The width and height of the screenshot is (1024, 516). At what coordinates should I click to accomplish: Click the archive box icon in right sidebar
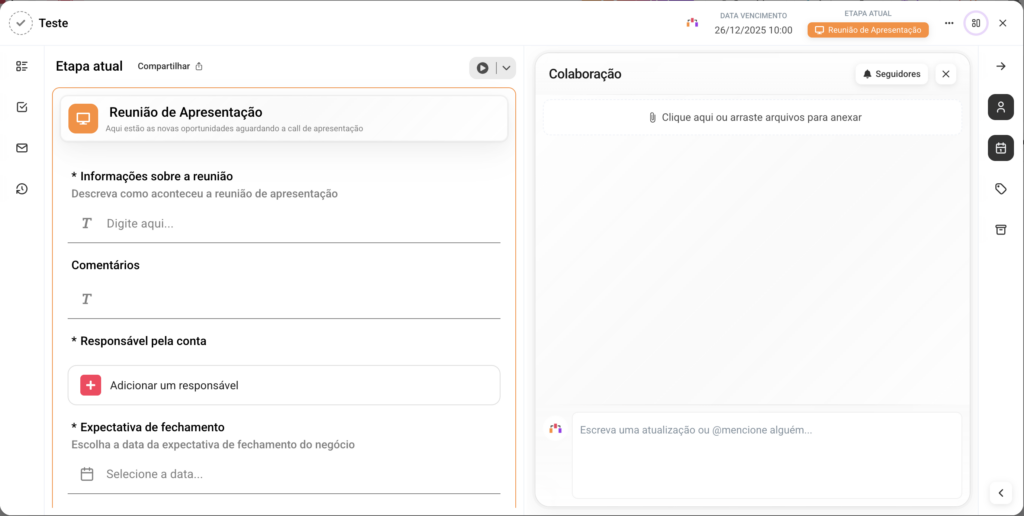1000,229
